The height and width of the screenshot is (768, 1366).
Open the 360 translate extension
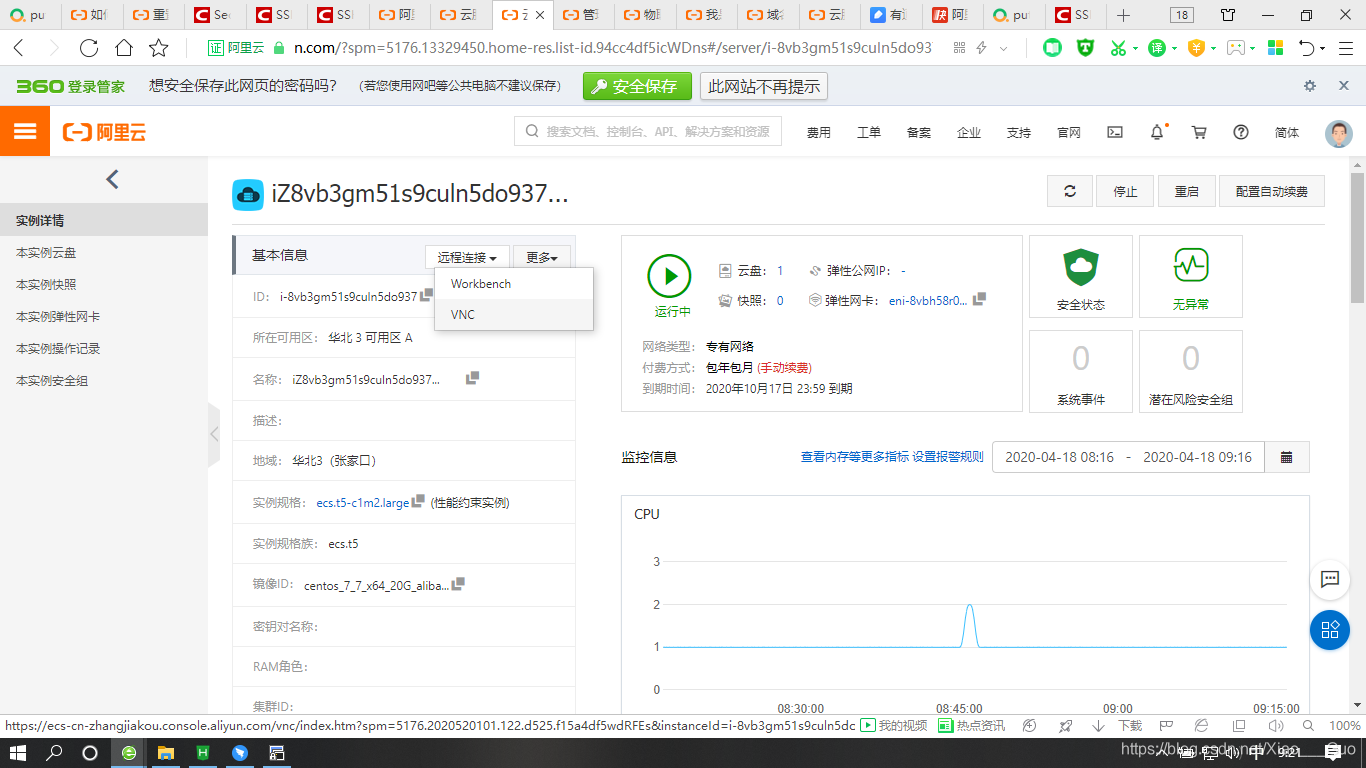[x=1156, y=48]
